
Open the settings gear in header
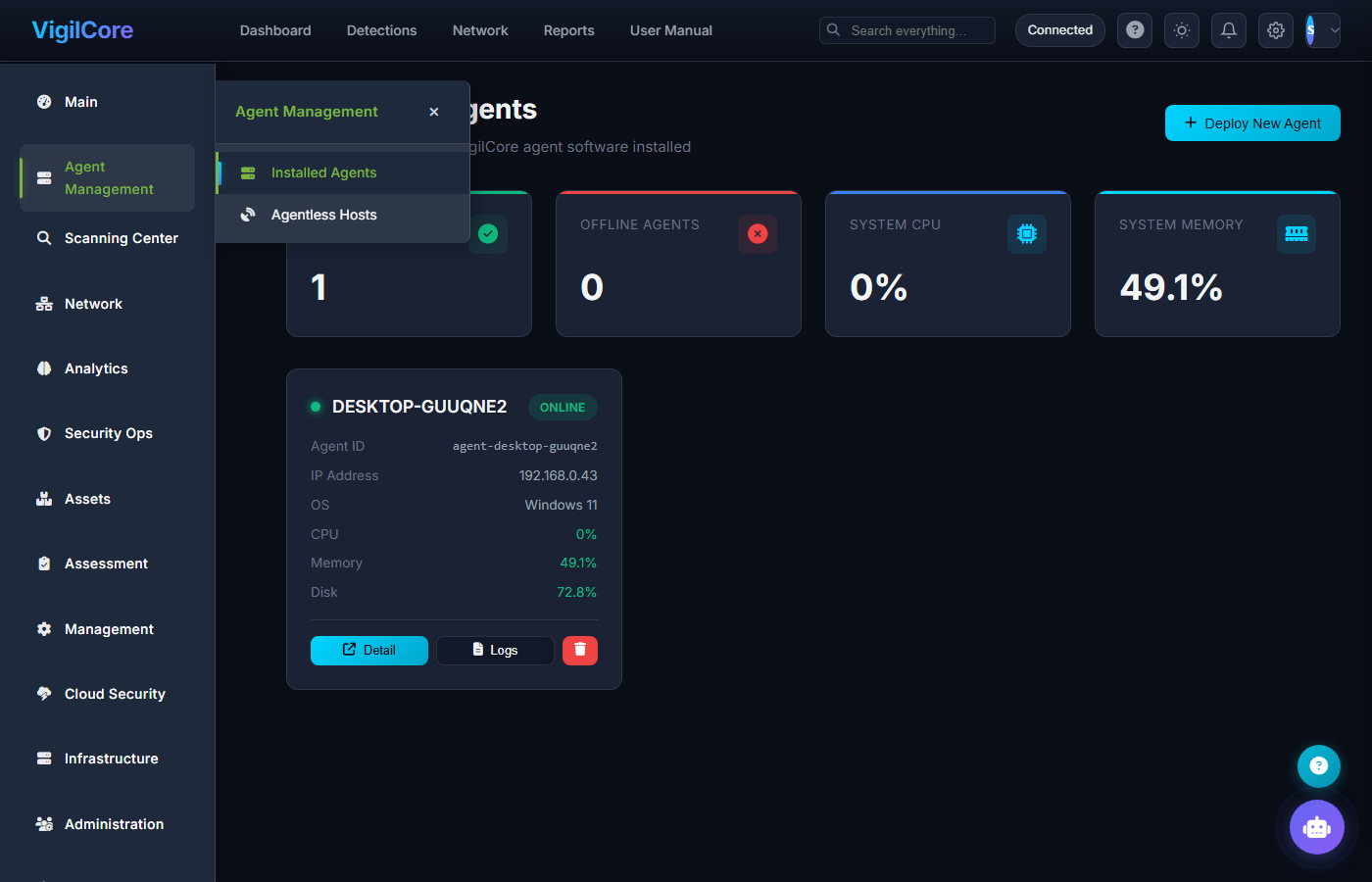pos(1276,30)
